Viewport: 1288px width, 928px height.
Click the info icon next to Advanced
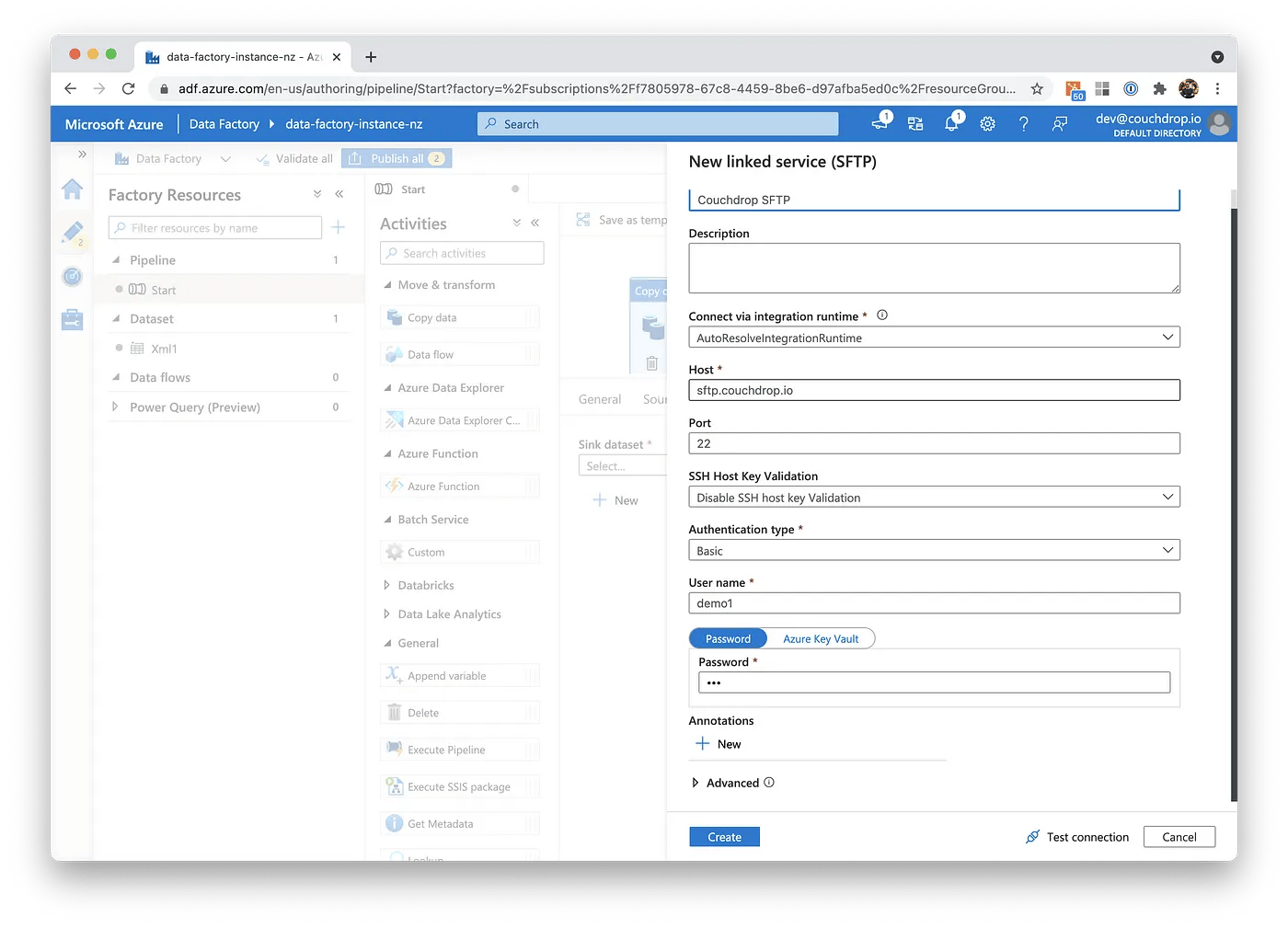pos(769,783)
